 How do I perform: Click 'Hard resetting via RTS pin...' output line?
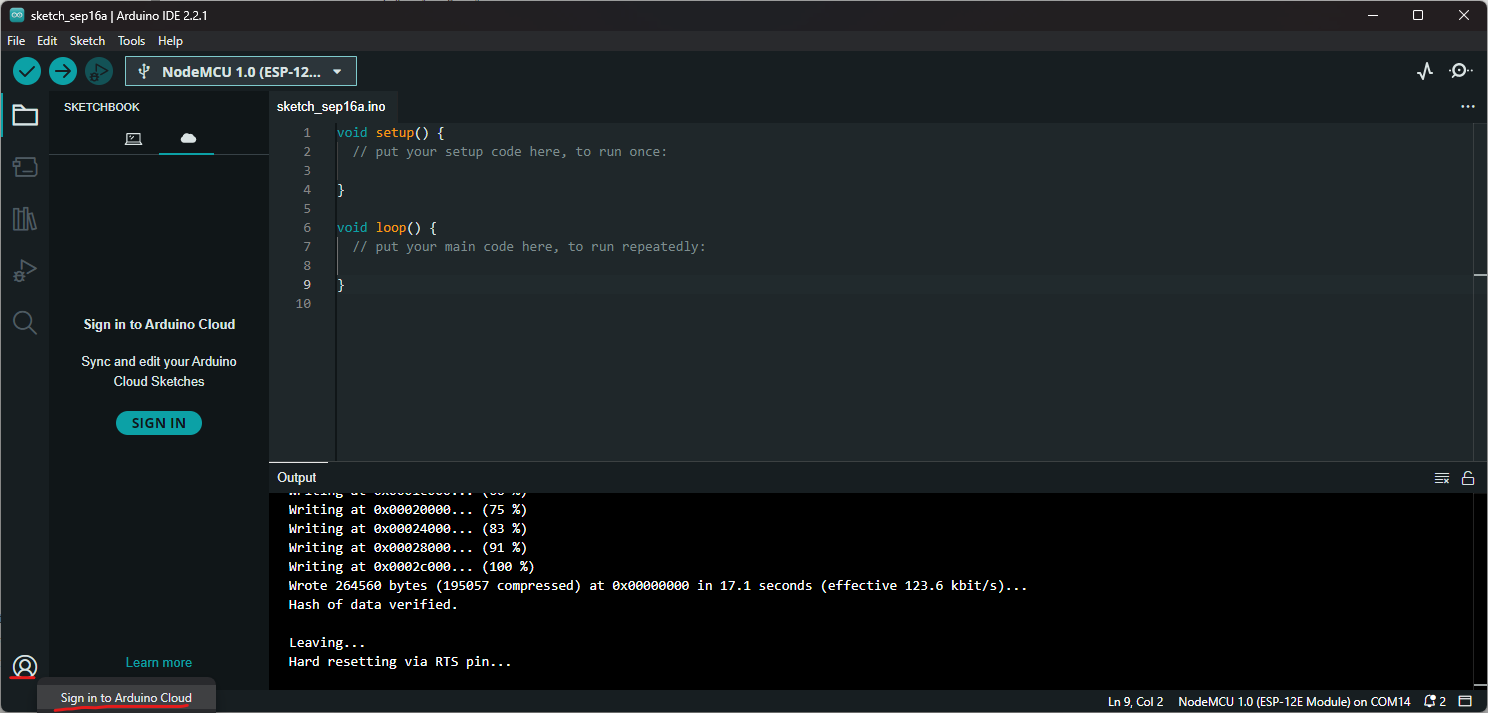(x=400, y=661)
